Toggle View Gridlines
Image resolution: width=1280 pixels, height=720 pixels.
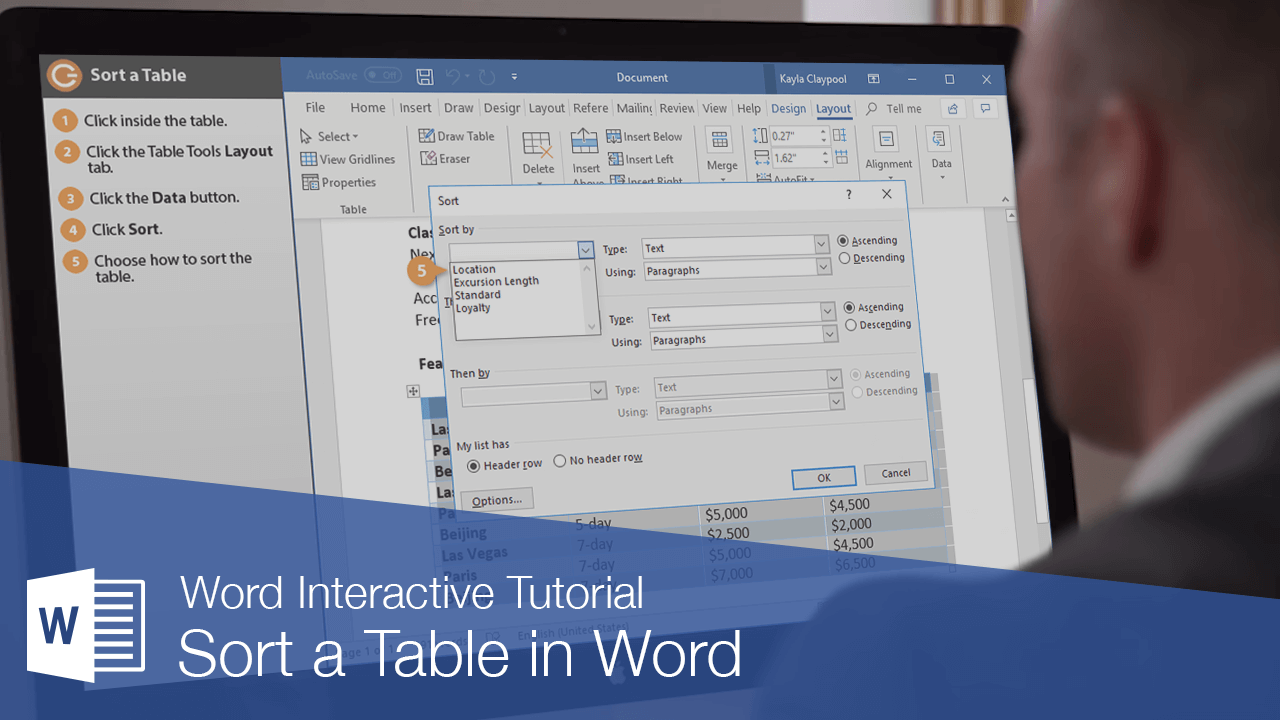(x=348, y=158)
